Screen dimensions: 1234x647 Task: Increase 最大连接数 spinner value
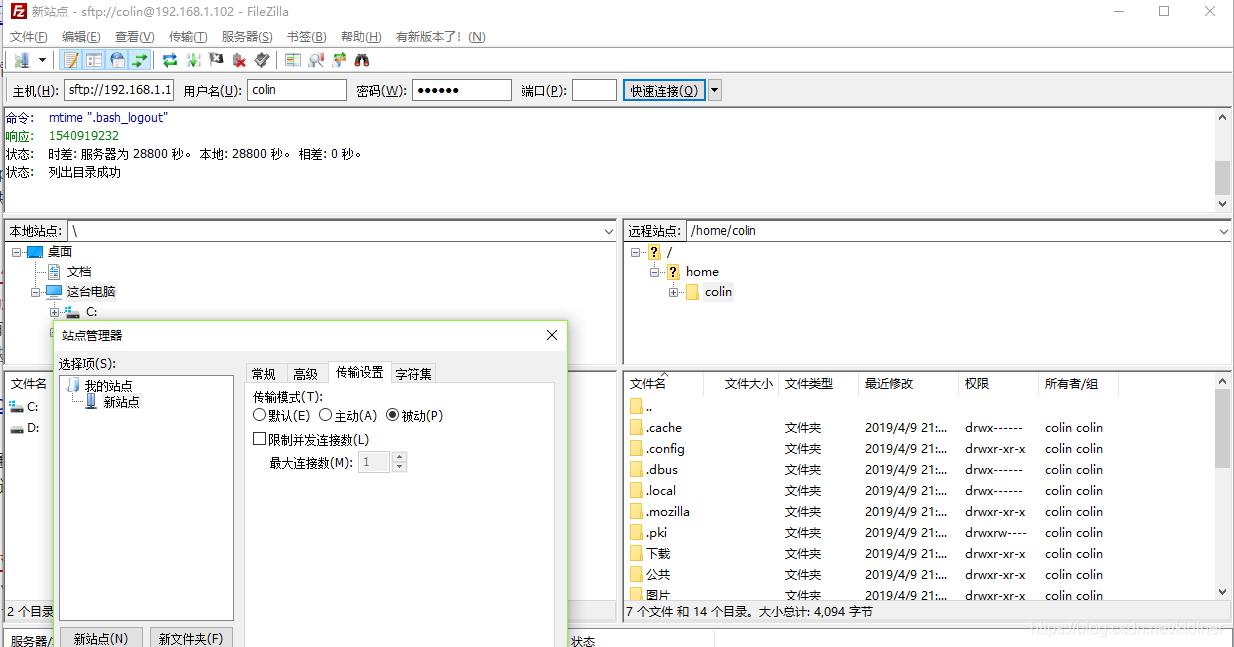tap(400, 457)
